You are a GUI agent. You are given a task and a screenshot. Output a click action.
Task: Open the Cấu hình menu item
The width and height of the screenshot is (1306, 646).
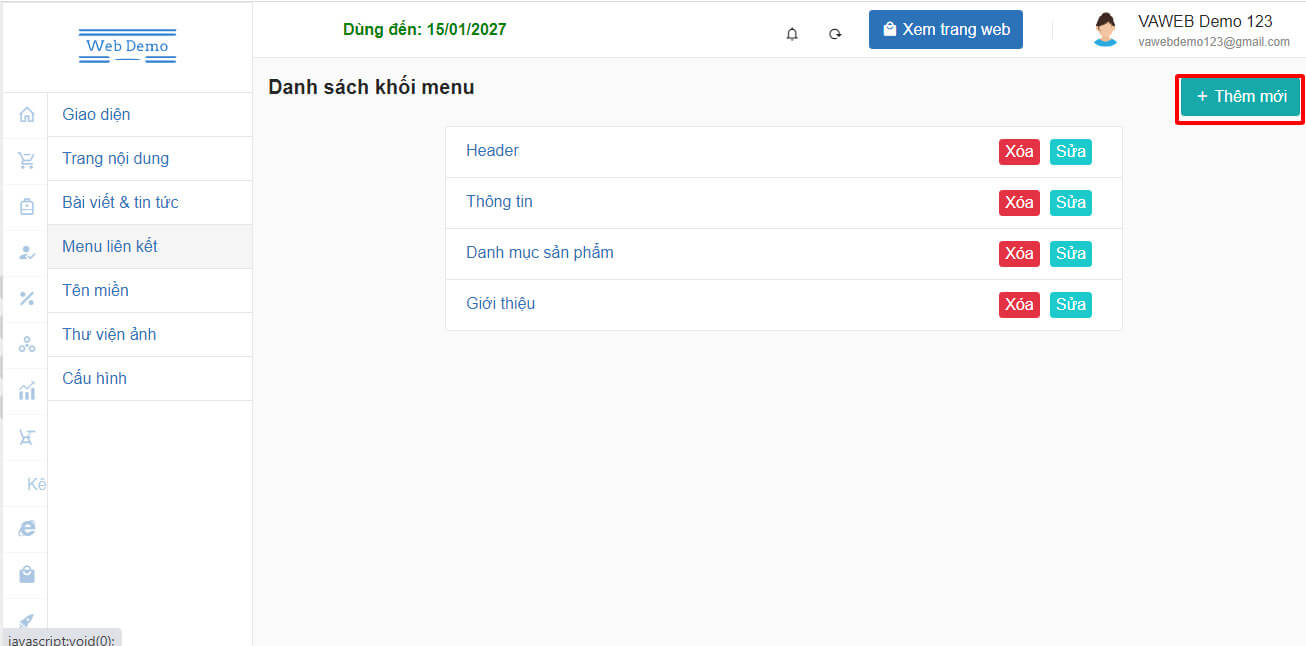click(94, 378)
